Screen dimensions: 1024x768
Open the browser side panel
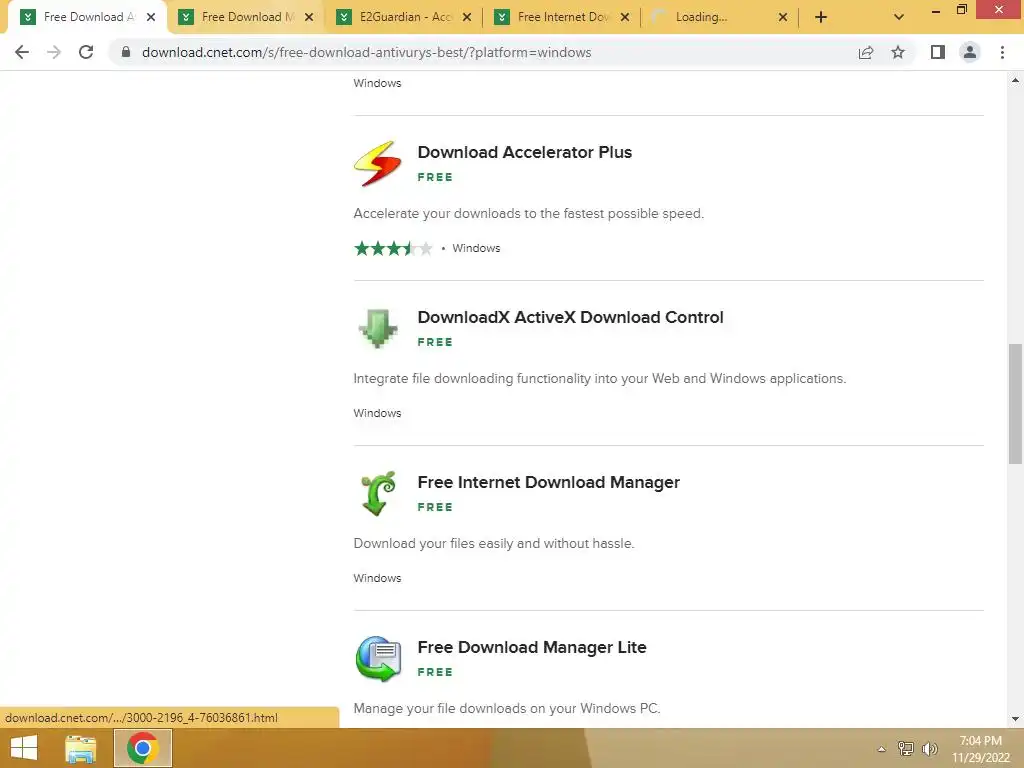pos(938,52)
